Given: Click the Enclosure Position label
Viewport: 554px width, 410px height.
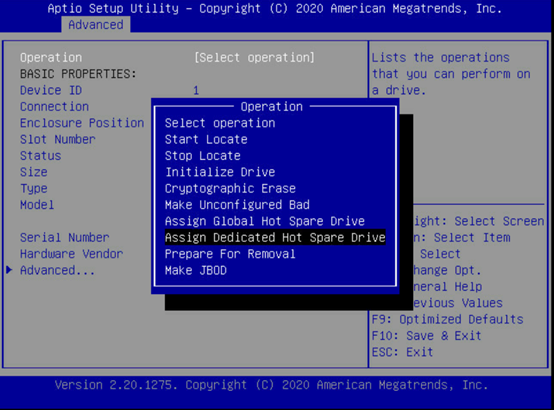Looking at the screenshot, I should coord(82,123).
